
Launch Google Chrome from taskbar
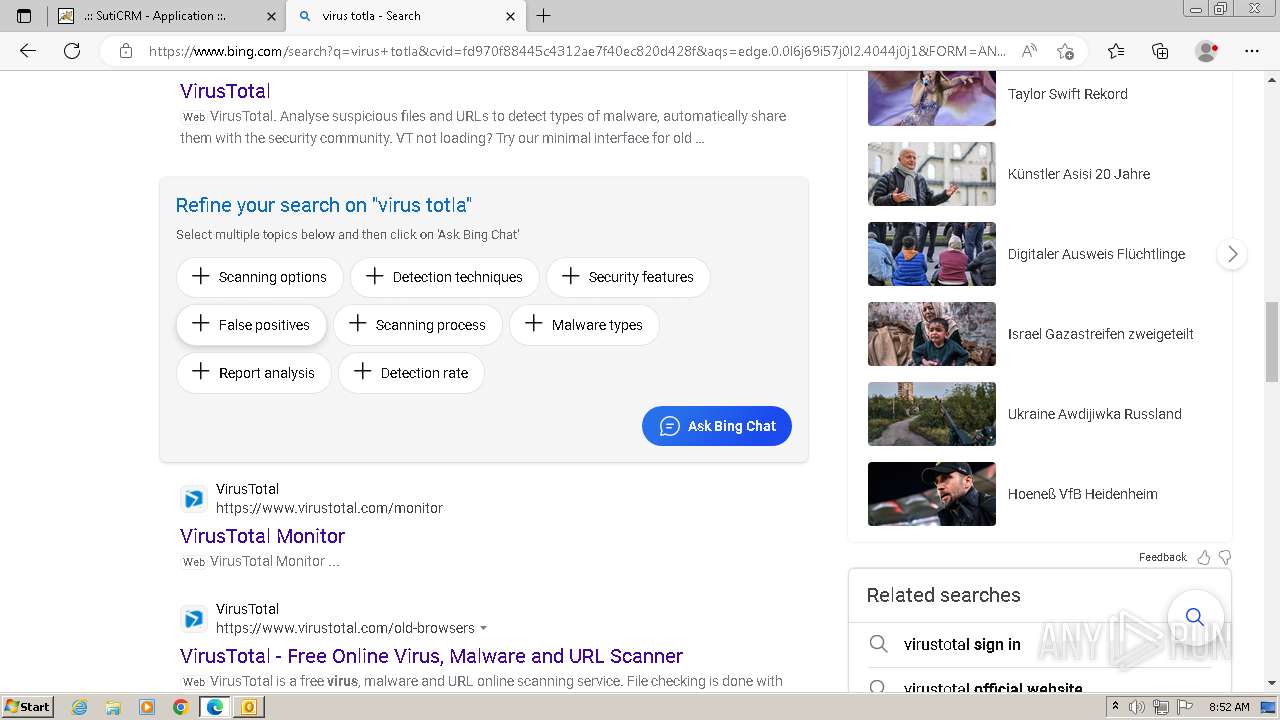180,707
